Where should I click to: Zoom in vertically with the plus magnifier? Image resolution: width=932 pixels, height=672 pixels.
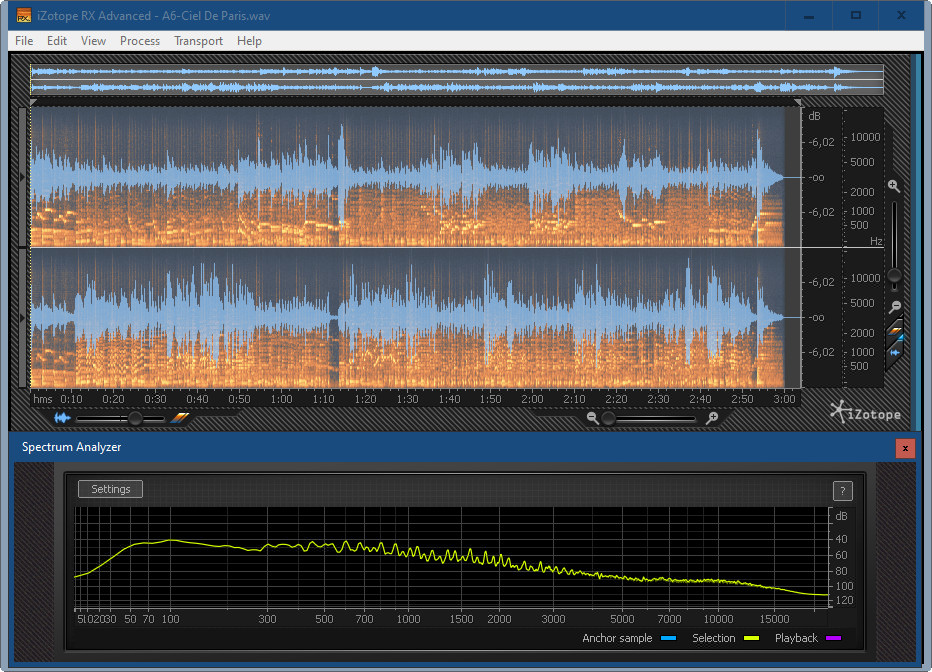894,187
